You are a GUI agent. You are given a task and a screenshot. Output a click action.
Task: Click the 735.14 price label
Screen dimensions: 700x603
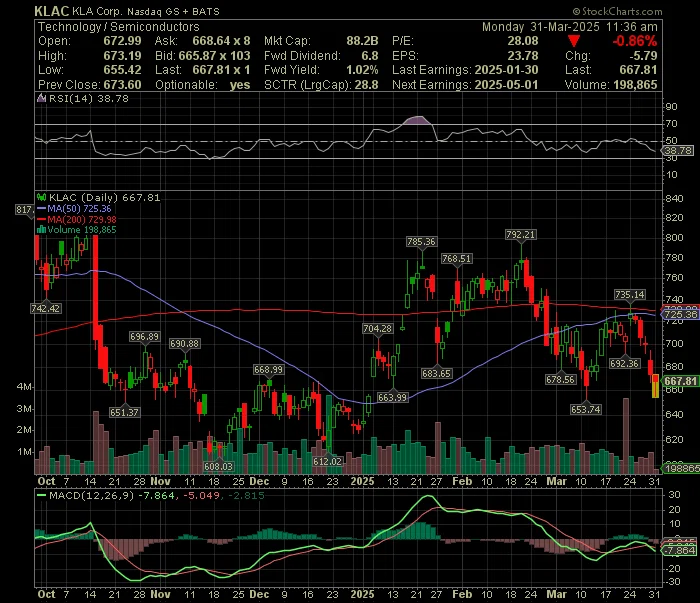tap(629, 295)
